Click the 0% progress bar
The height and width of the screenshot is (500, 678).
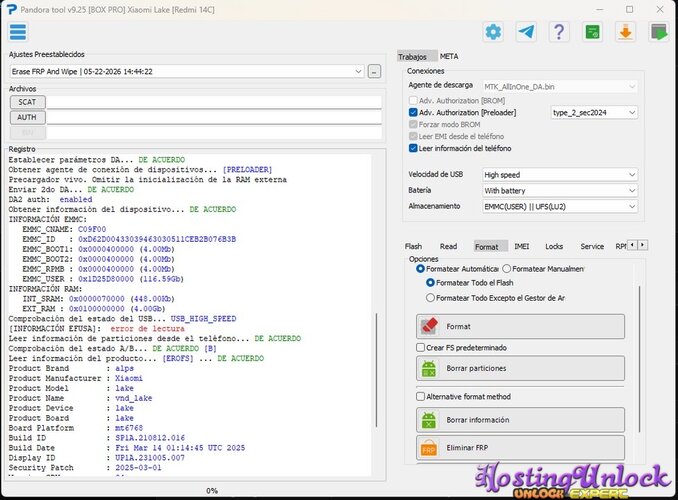point(212,490)
